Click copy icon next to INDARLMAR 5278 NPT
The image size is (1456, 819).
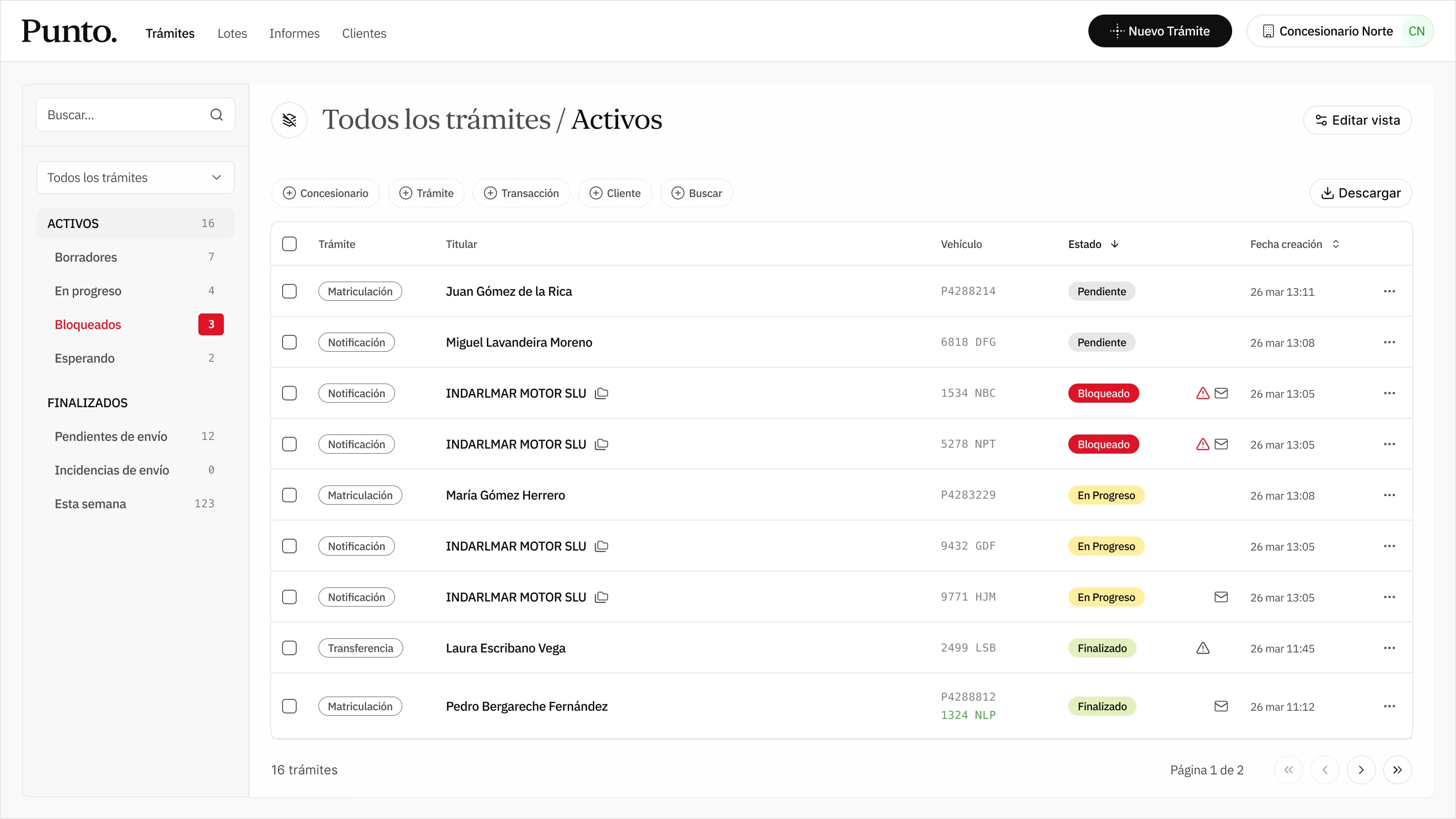pyautogui.click(x=602, y=444)
